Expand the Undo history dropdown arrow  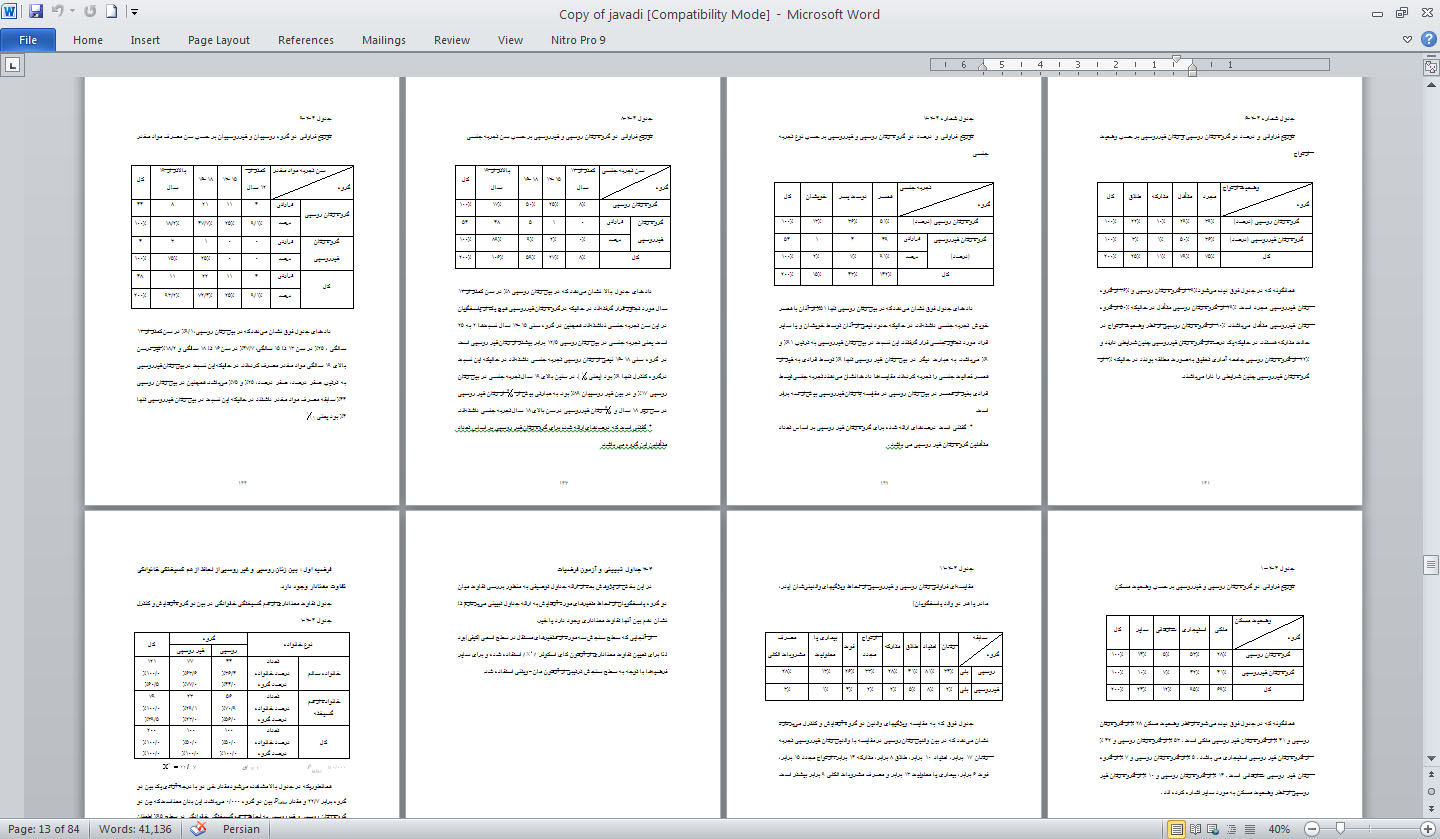tap(73, 12)
